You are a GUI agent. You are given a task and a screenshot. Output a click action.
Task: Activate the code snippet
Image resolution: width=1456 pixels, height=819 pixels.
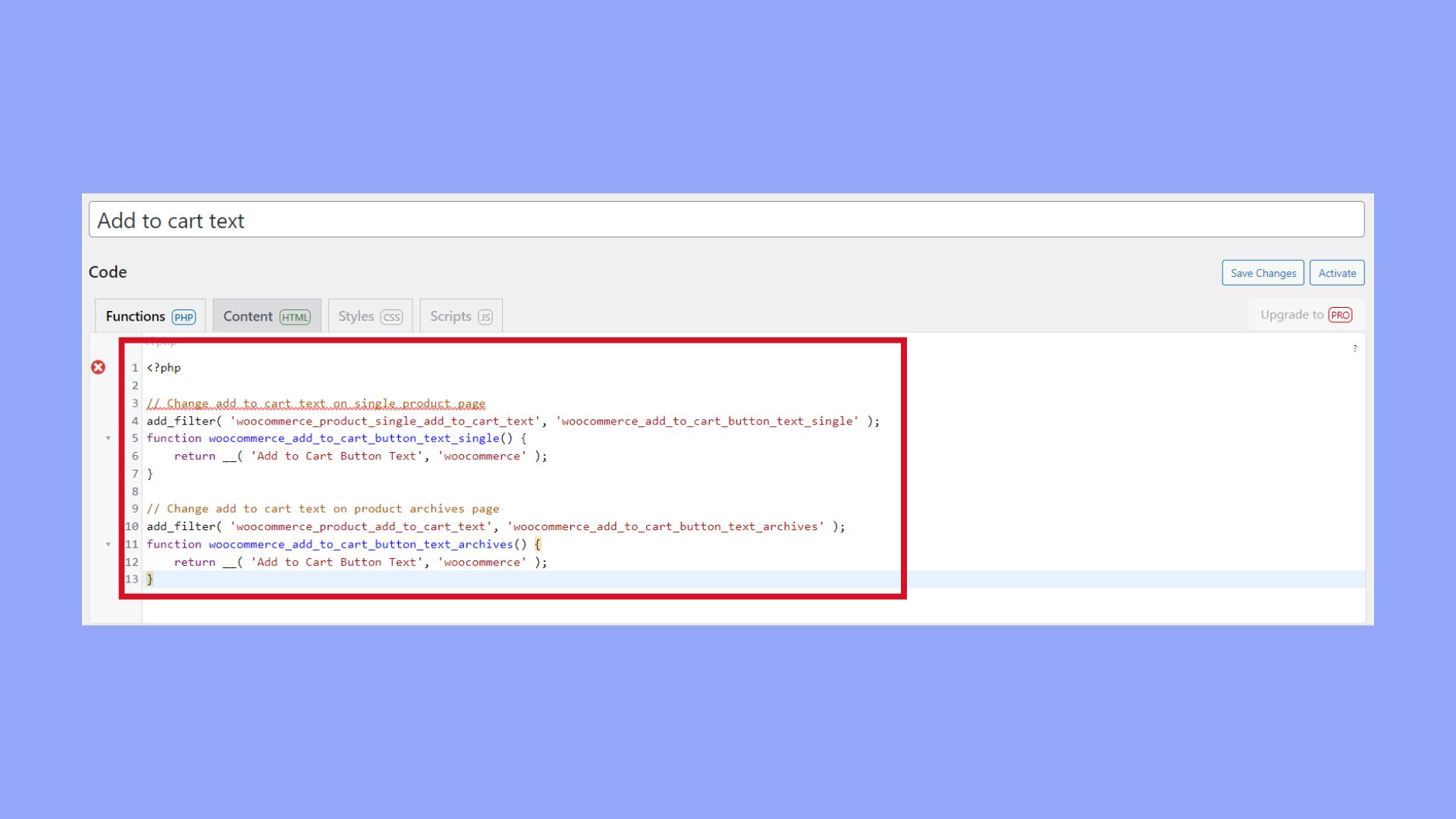(x=1337, y=272)
